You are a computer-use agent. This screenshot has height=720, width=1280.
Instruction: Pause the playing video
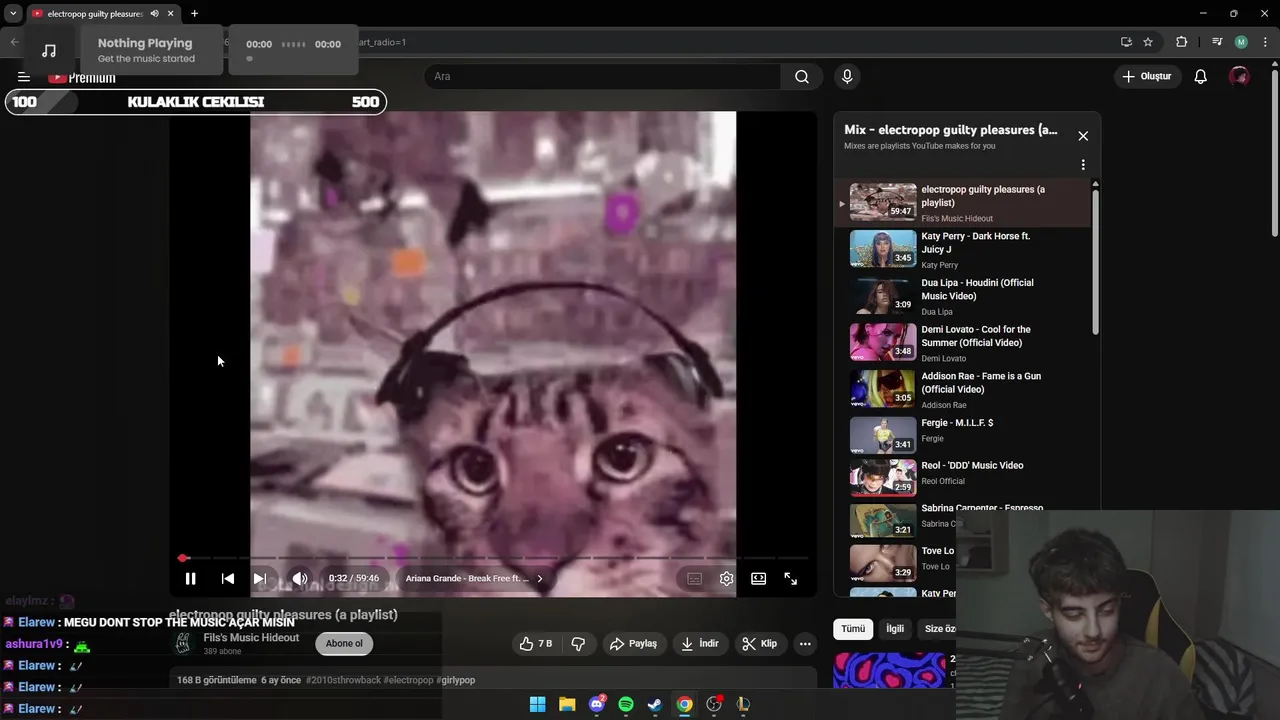point(190,578)
